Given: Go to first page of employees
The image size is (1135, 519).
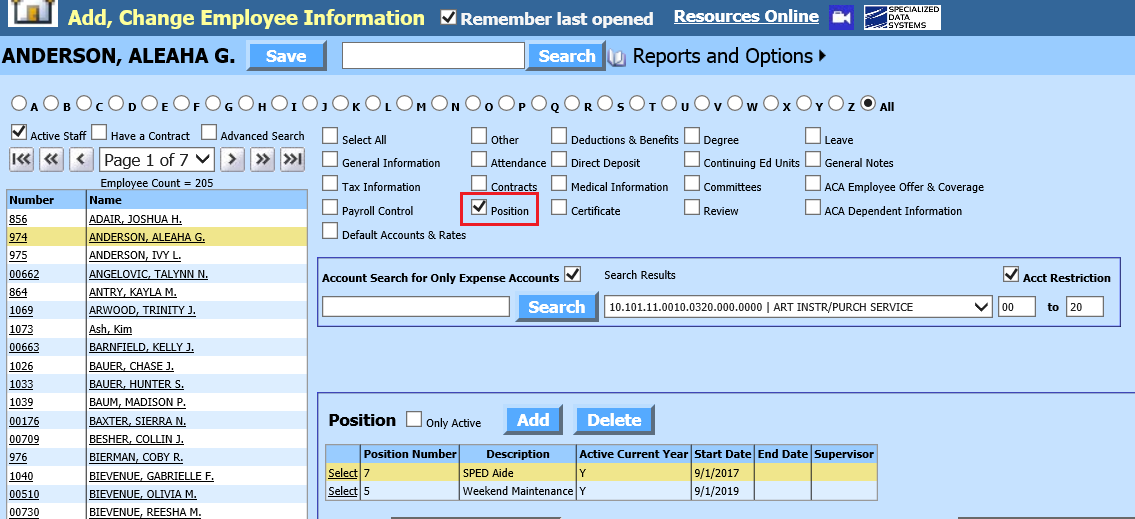Looking at the screenshot, I should point(22,159).
